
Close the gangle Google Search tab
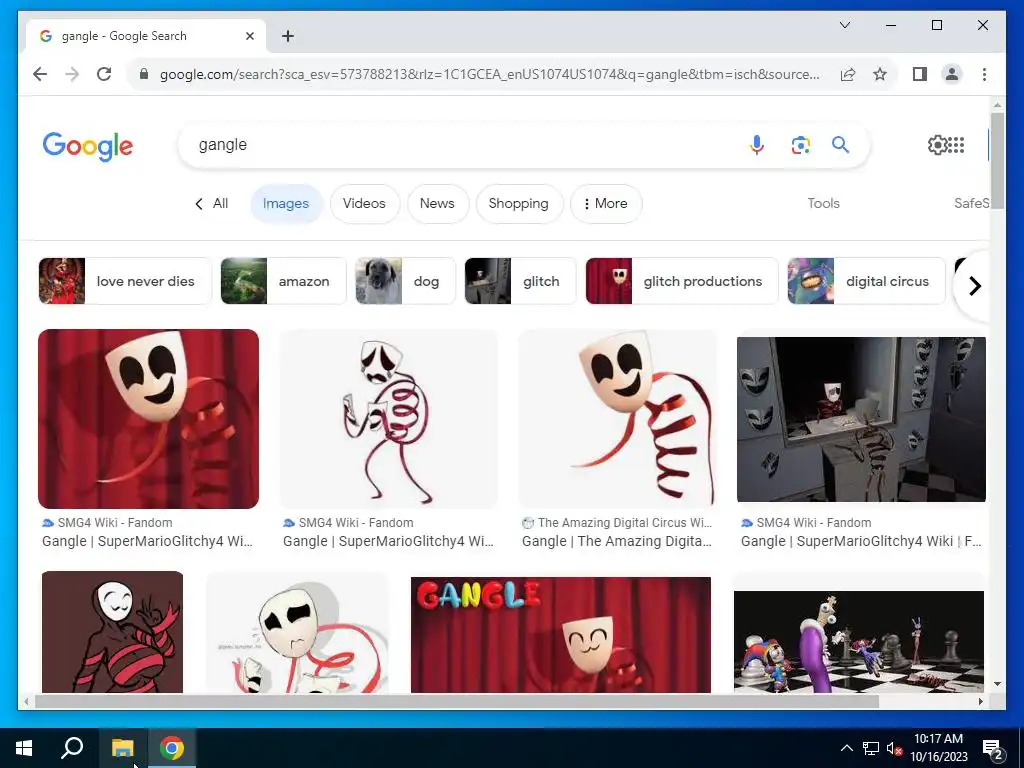tap(249, 36)
